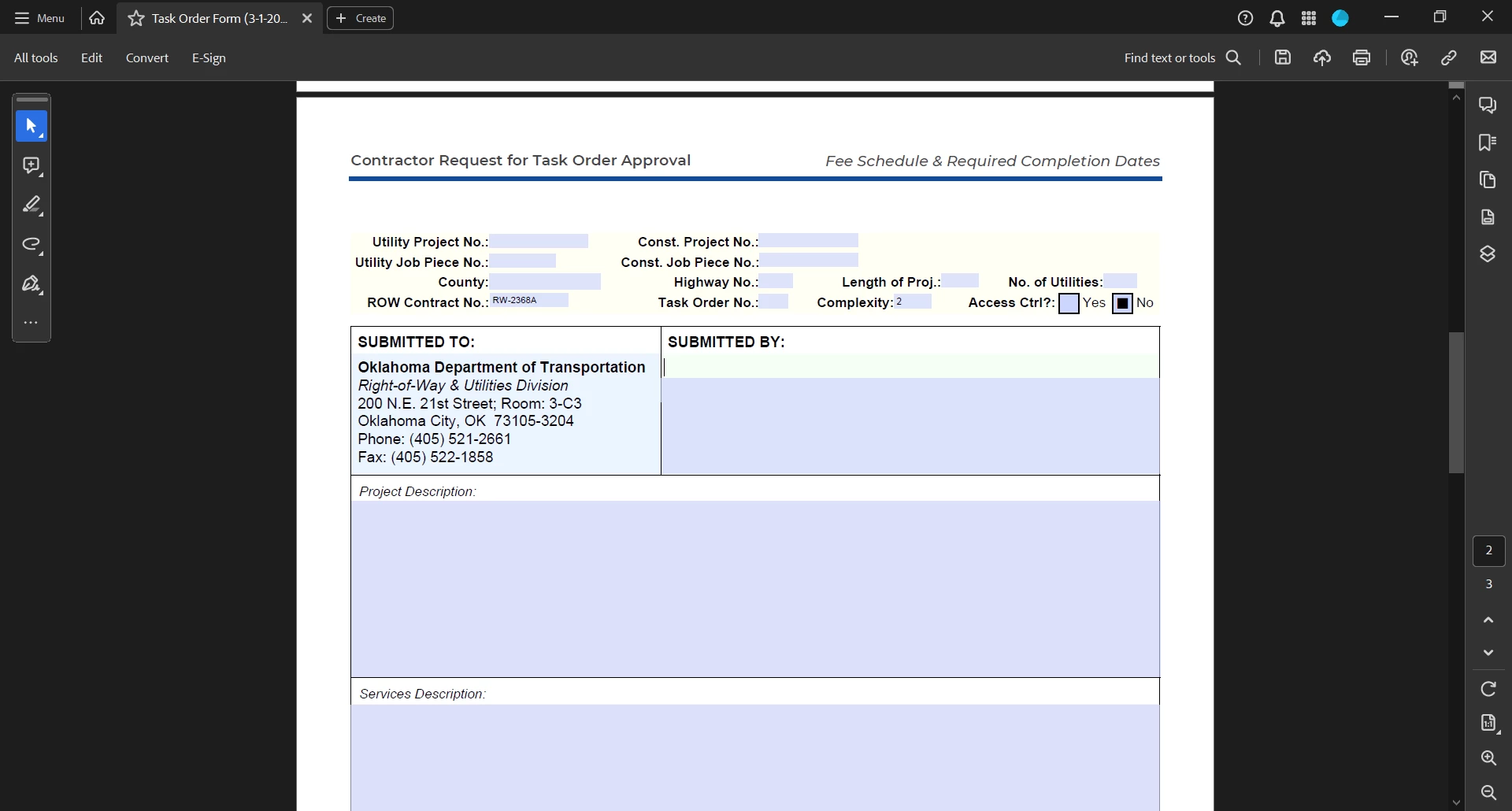Open the E-Sign menu
Viewport: 1512px width, 811px height.
point(209,57)
